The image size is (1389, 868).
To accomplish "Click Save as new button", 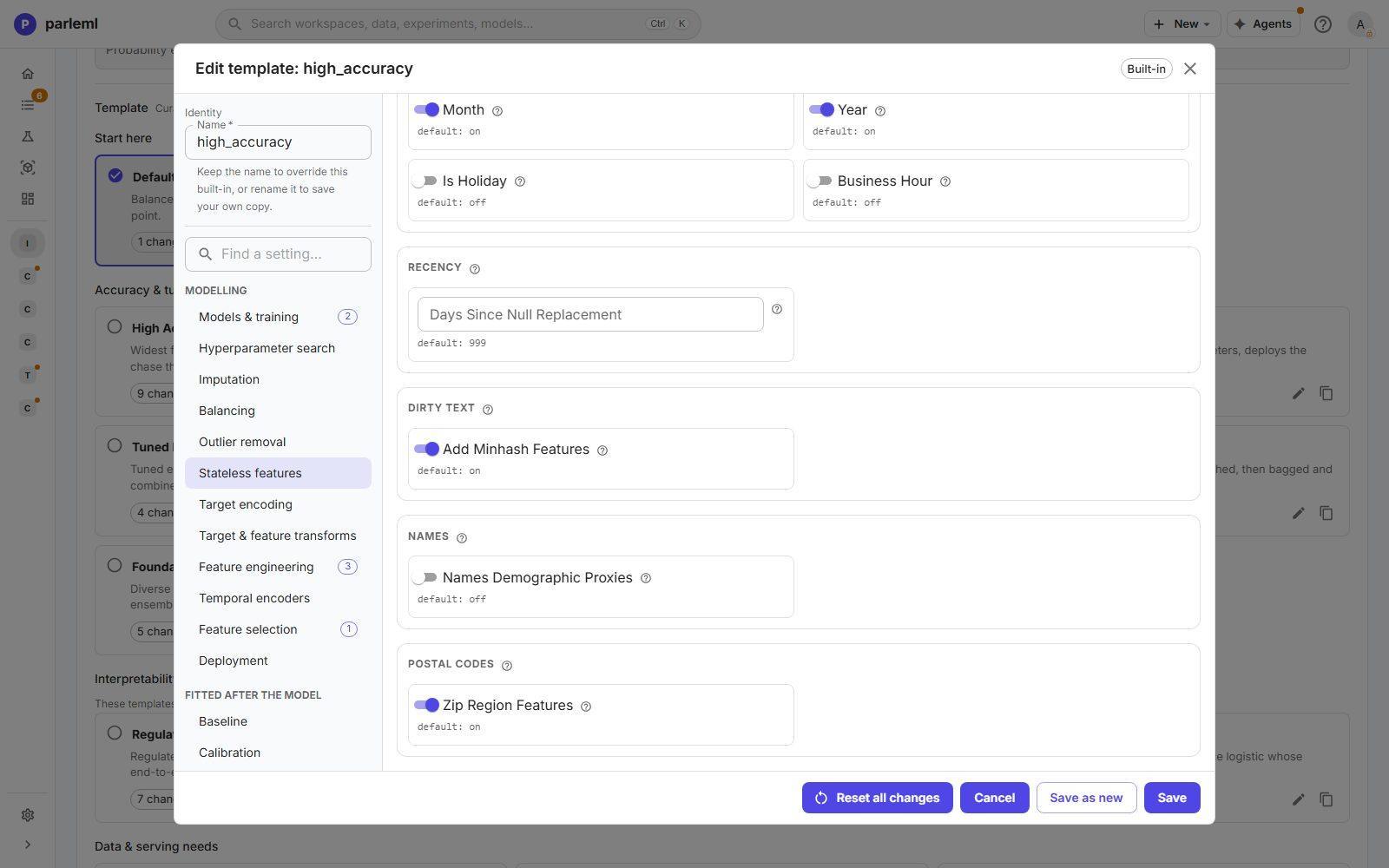I will point(1086,798).
